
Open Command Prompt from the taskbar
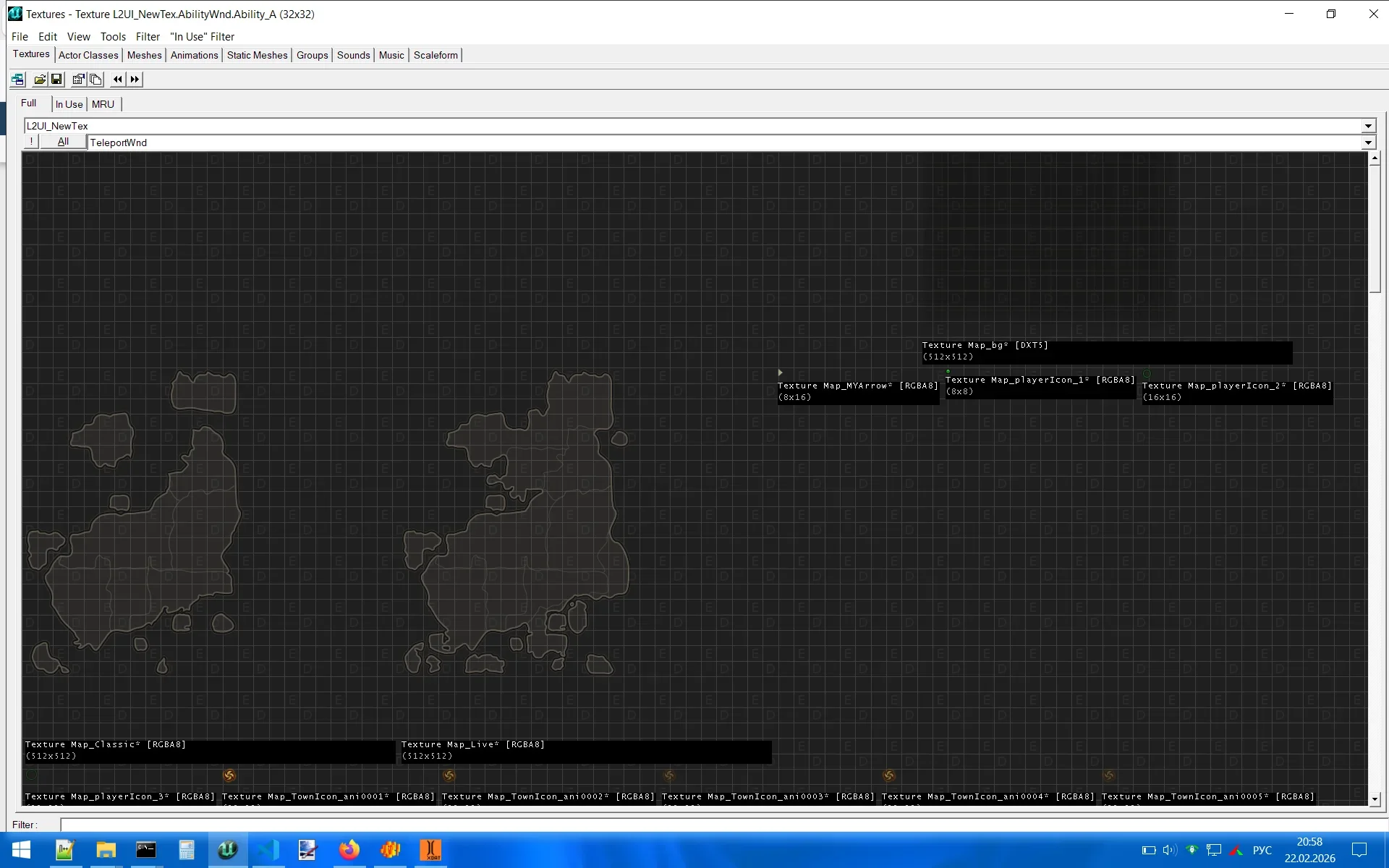click(x=146, y=850)
